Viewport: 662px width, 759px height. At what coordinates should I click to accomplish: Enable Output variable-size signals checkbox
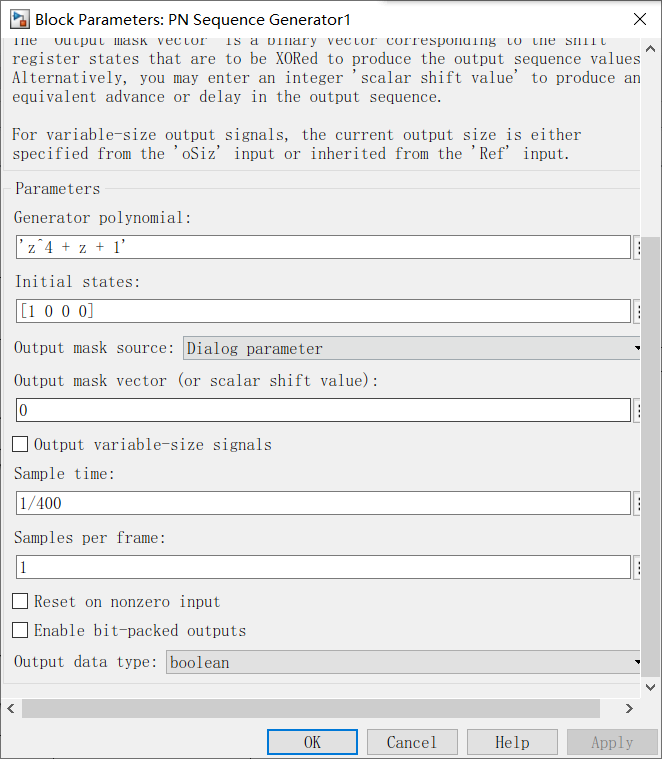[x=20, y=444]
